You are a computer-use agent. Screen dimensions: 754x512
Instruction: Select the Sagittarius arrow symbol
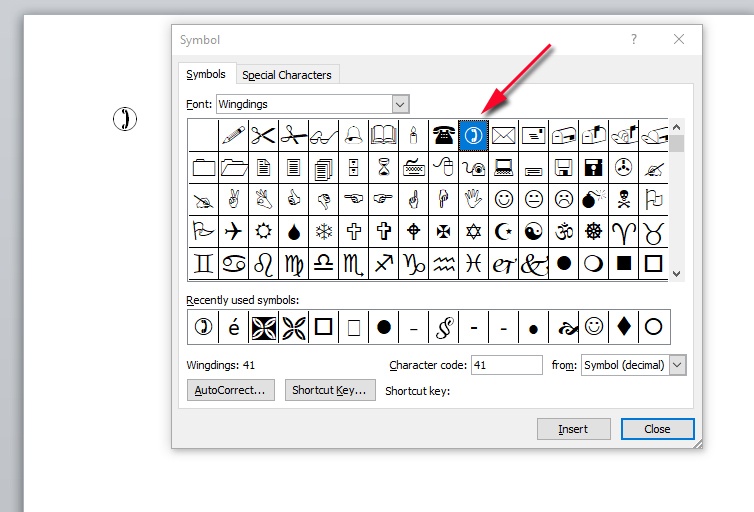click(x=383, y=263)
